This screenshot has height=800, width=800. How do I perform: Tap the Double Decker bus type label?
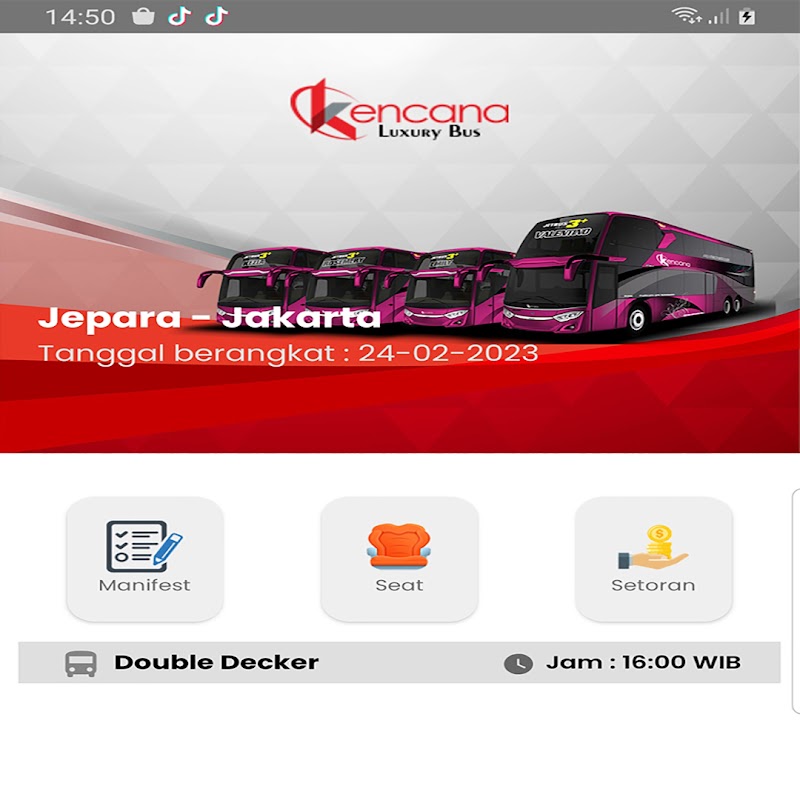click(x=216, y=663)
